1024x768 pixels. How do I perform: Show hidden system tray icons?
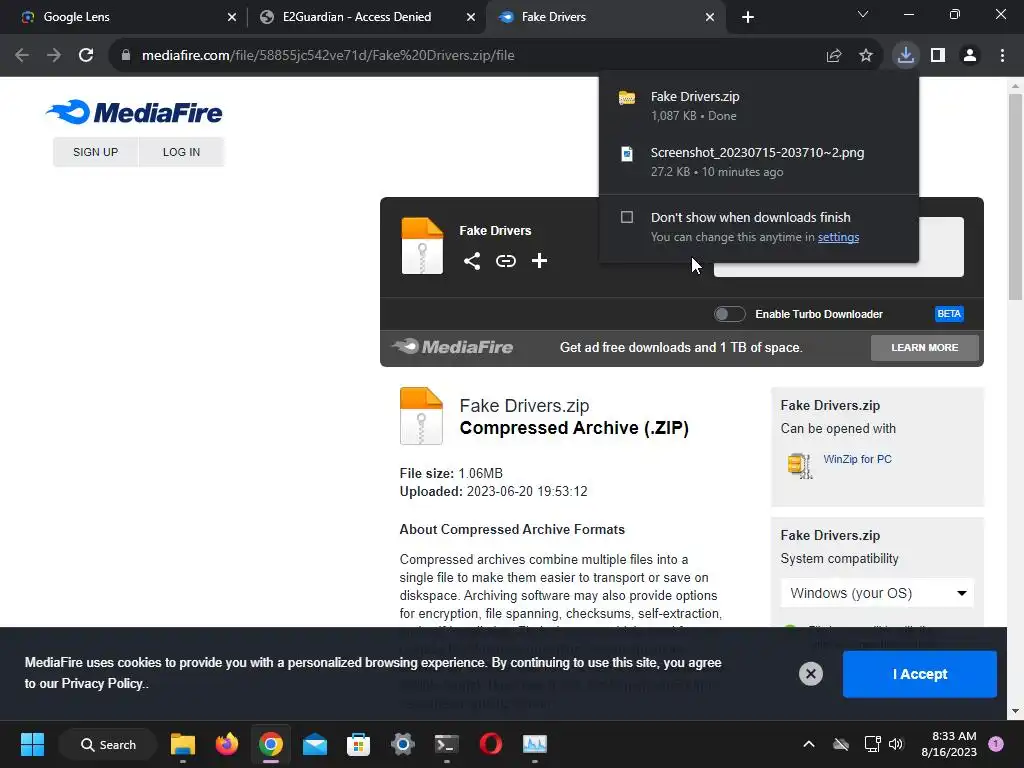(808, 744)
